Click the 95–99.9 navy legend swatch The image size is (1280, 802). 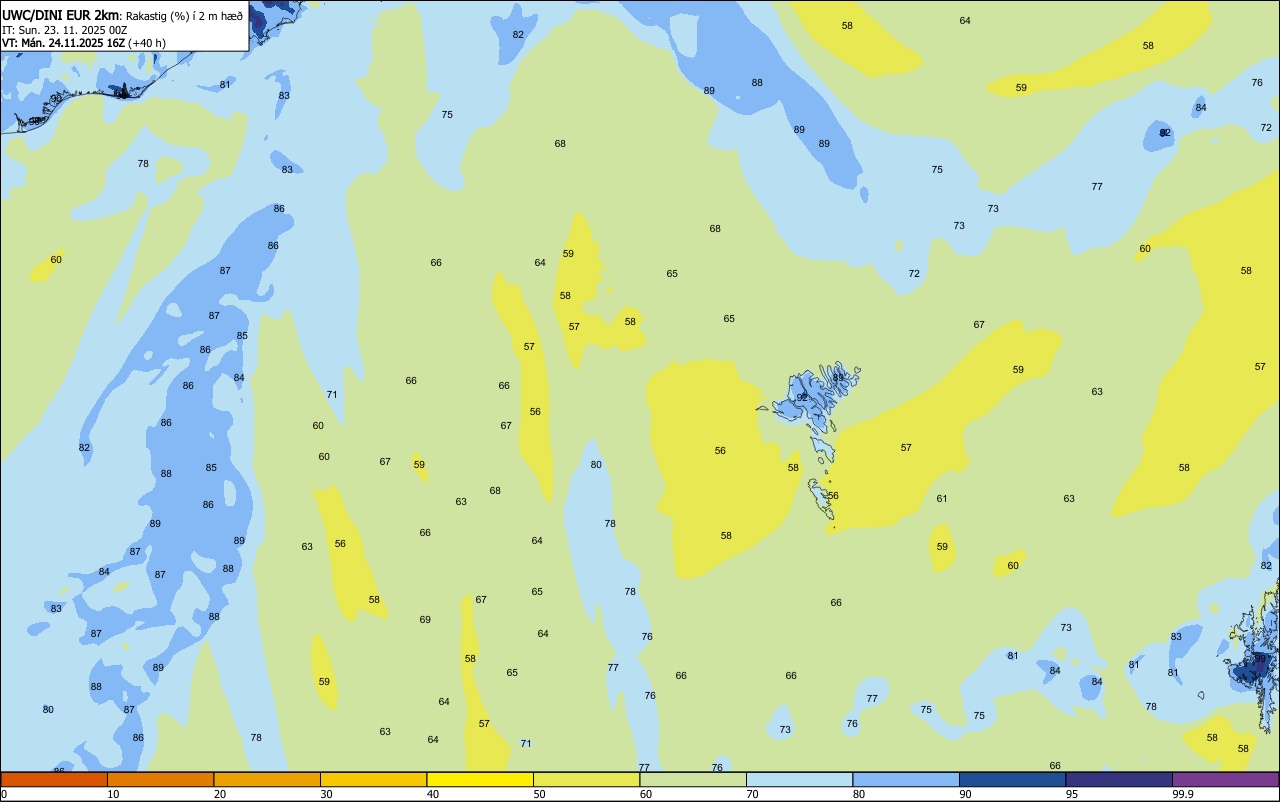click(1119, 779)
